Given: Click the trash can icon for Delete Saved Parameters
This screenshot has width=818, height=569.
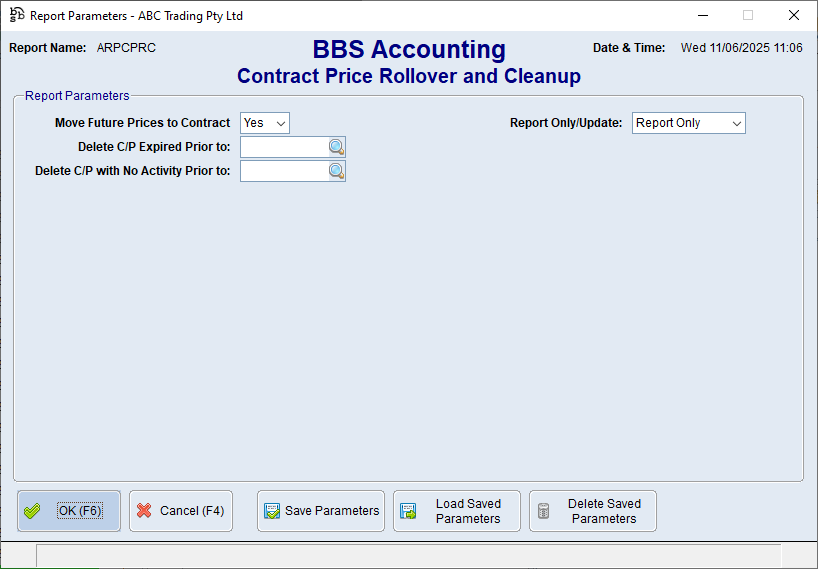Looking at the screenshot, I should point(544,511).
